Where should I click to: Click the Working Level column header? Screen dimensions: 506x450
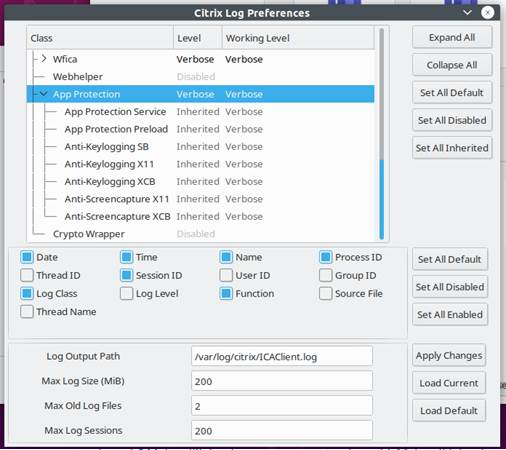coord(298,38)
